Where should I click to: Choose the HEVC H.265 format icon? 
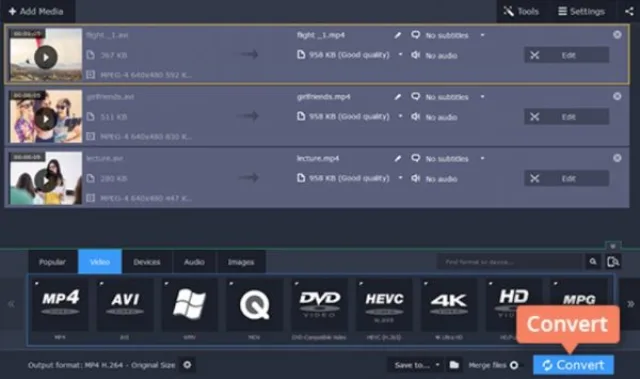[x=384, y=305]
